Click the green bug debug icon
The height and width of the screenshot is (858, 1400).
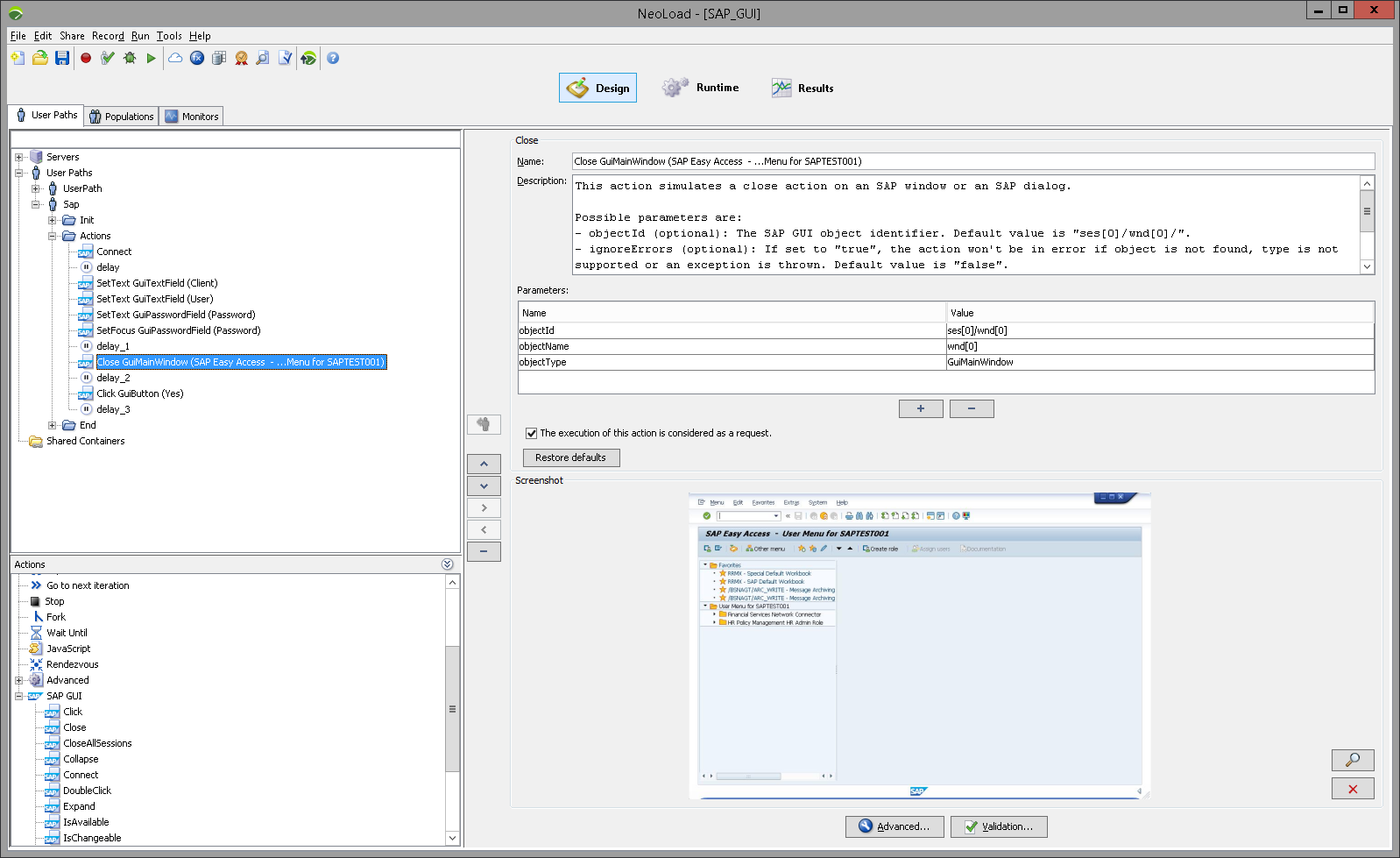pos(130,58)
